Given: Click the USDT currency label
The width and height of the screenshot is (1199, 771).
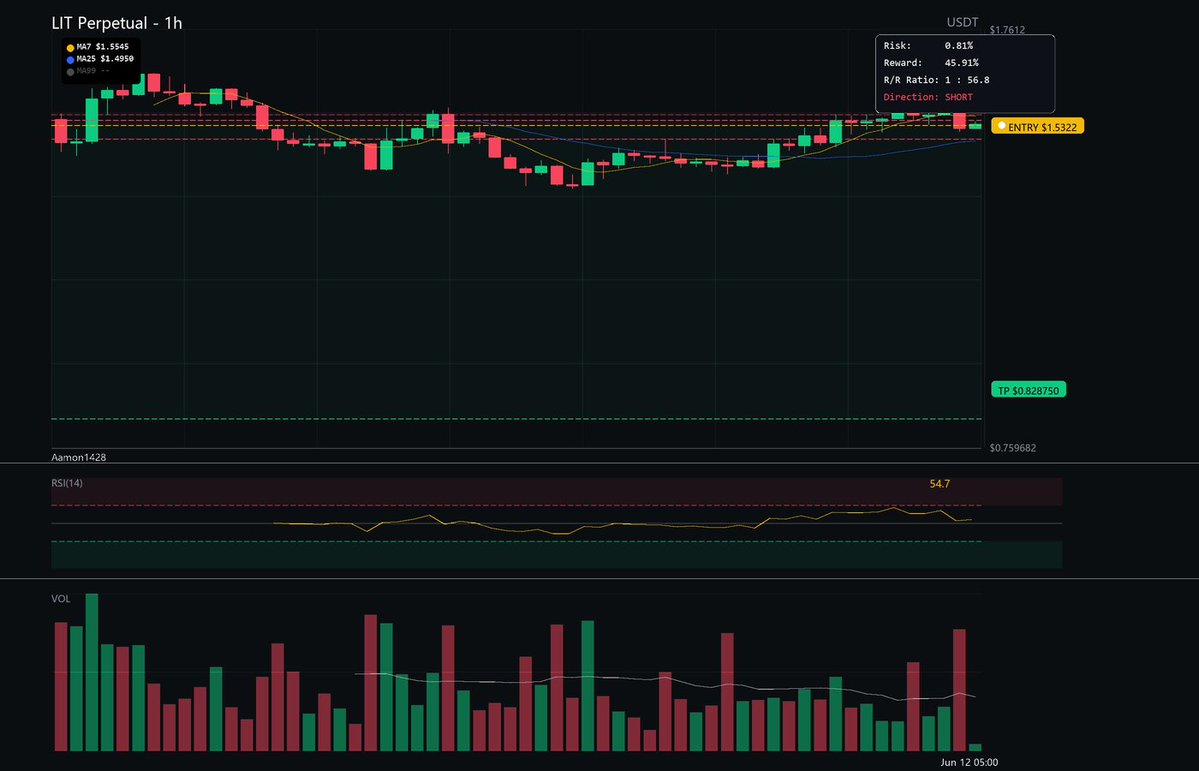Looking at the screenshot, I should 962,23.
